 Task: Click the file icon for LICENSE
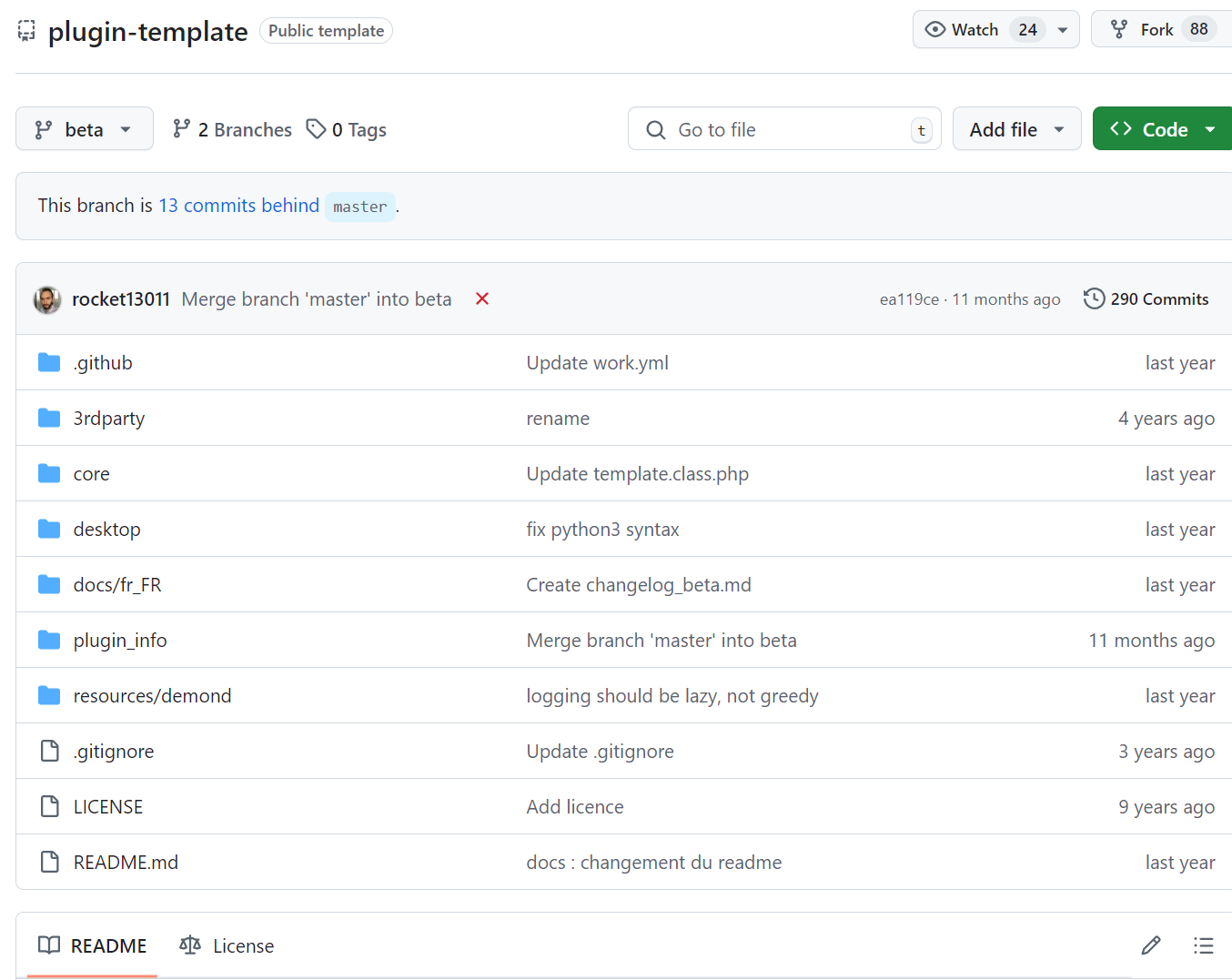49,807
